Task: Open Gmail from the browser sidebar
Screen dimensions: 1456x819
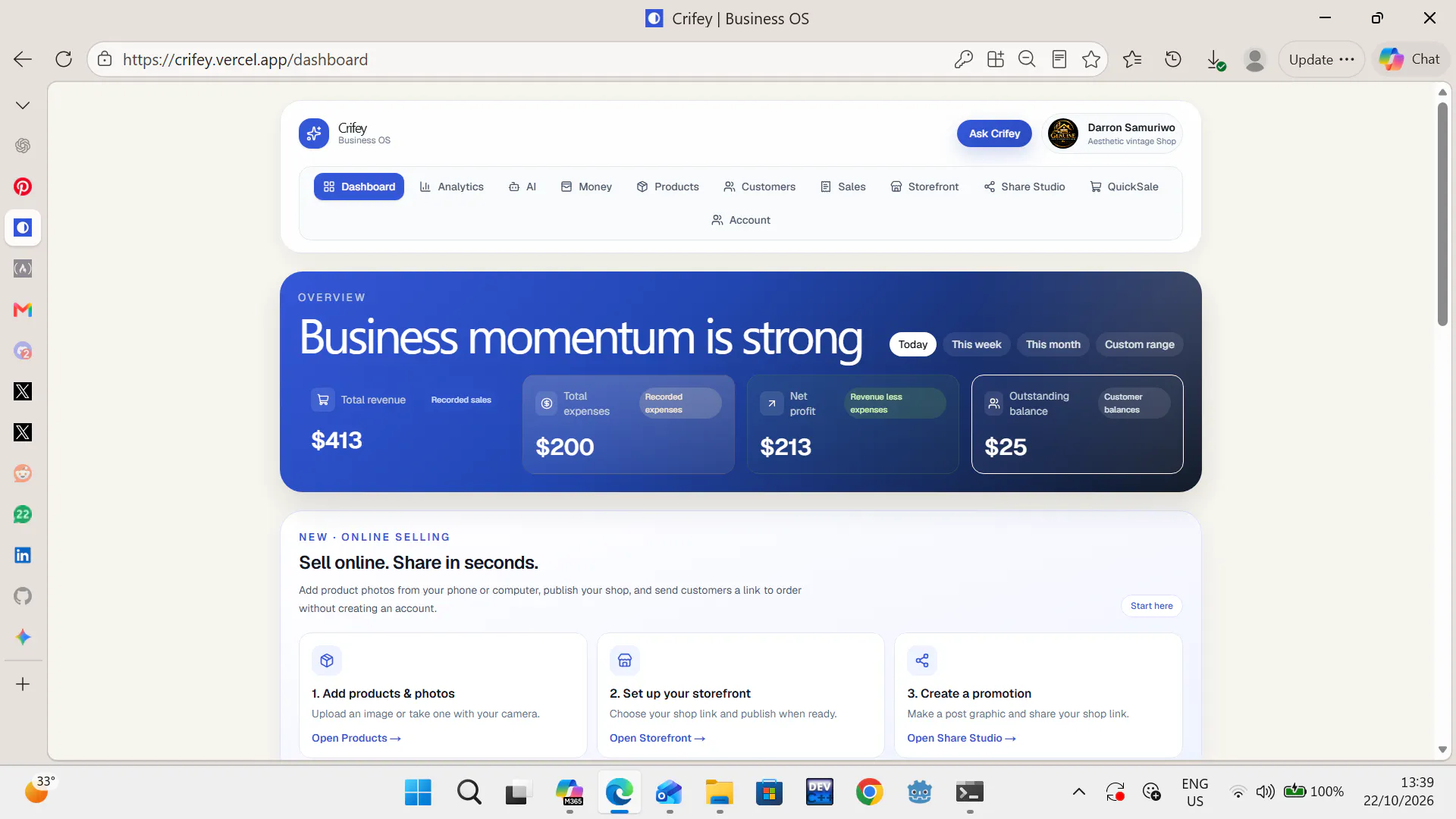Action: [23, 309]
